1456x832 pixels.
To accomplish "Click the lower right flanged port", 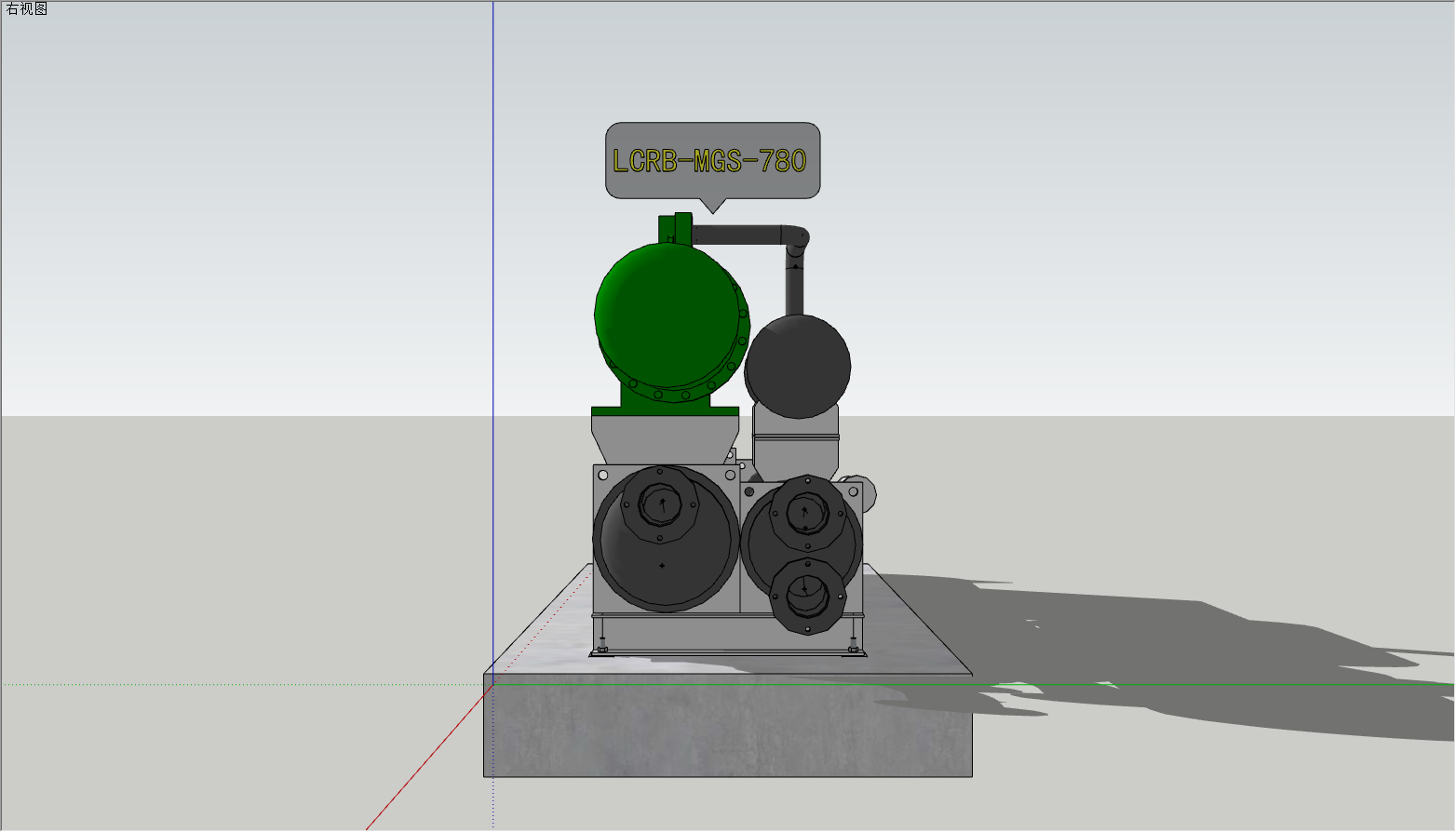I will tap(807, 596).
